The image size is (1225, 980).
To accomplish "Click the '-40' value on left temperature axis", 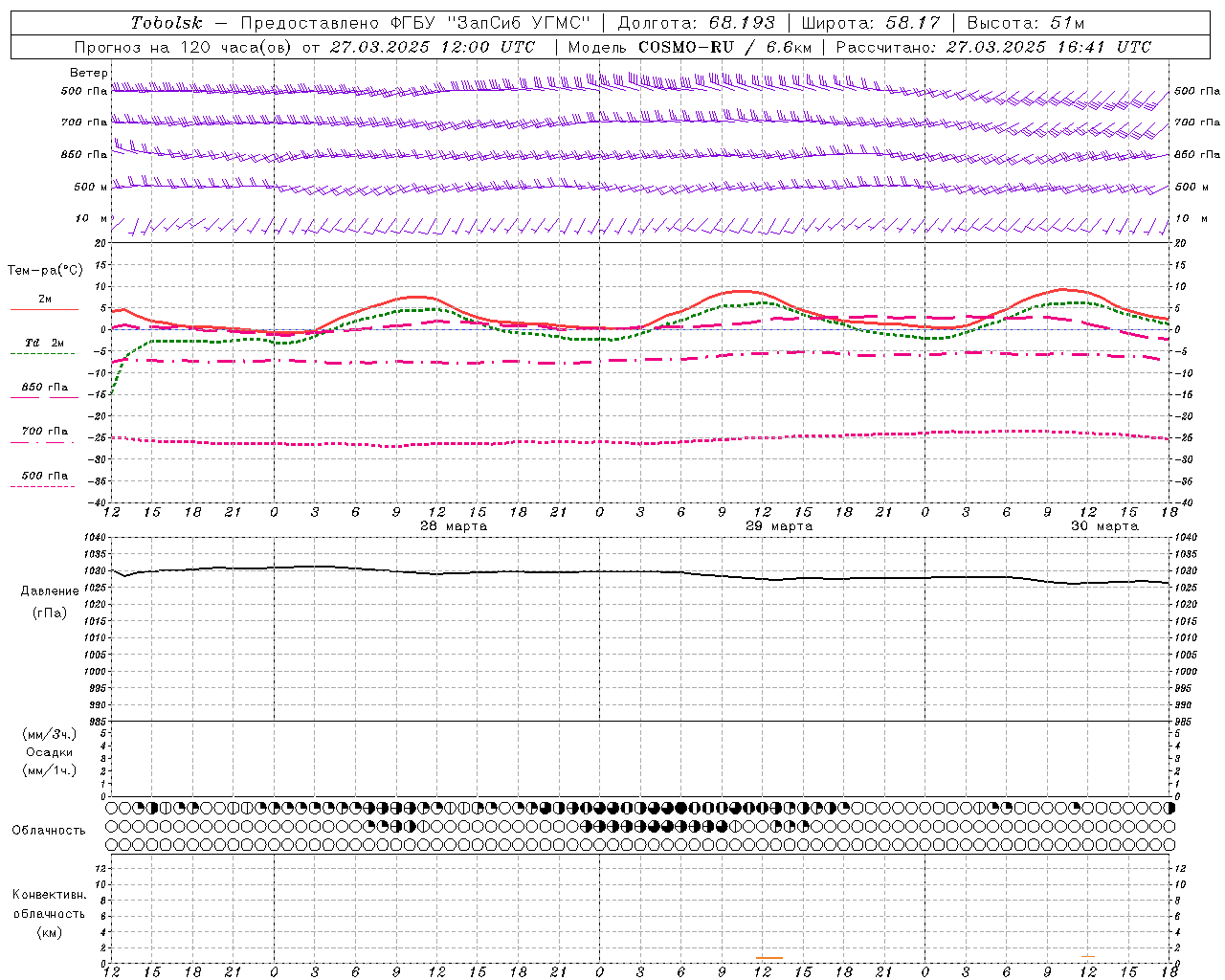I will (98, 502).
